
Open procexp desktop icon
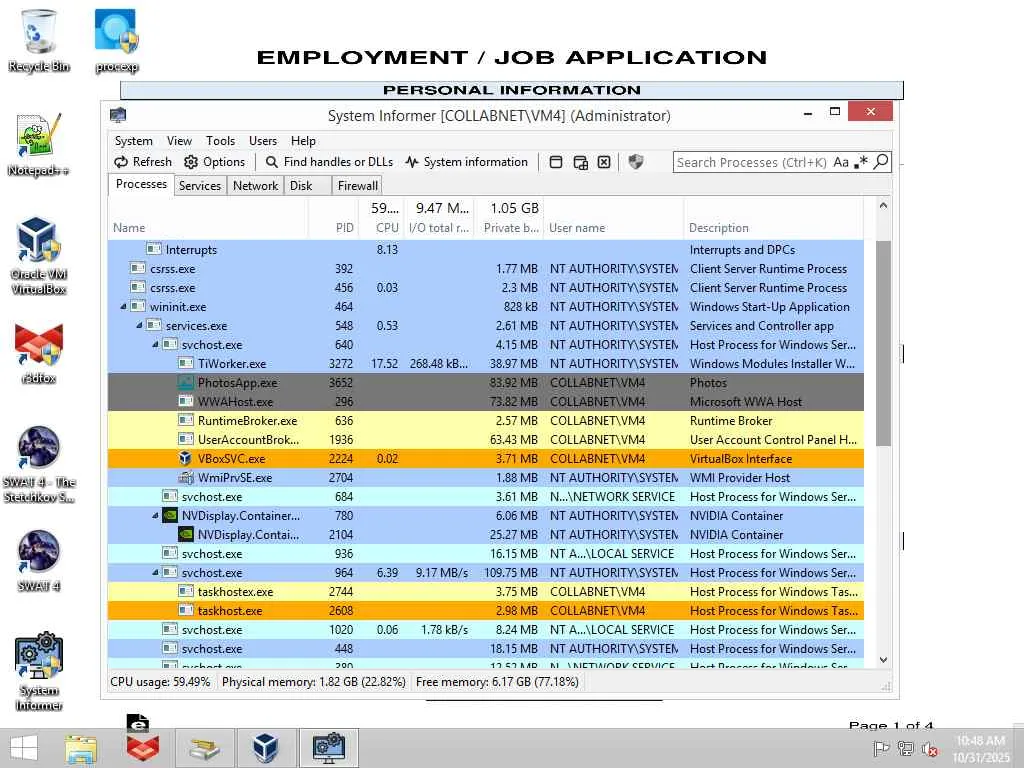[x=116, y=40]
